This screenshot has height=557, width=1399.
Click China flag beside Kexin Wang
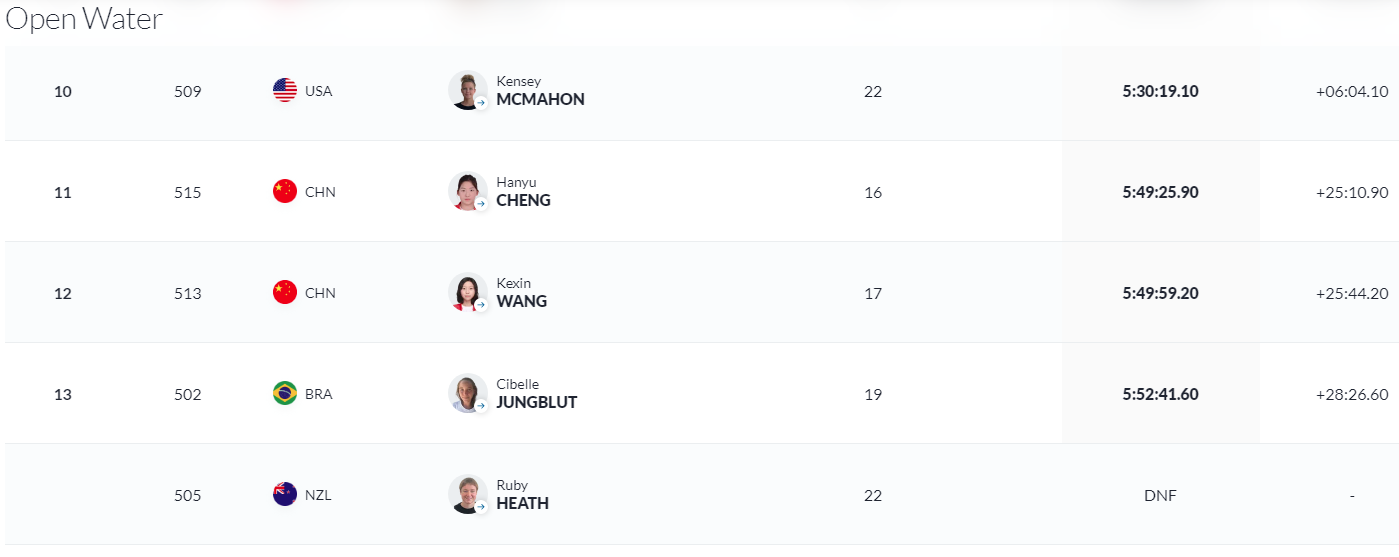click(285, 292)
